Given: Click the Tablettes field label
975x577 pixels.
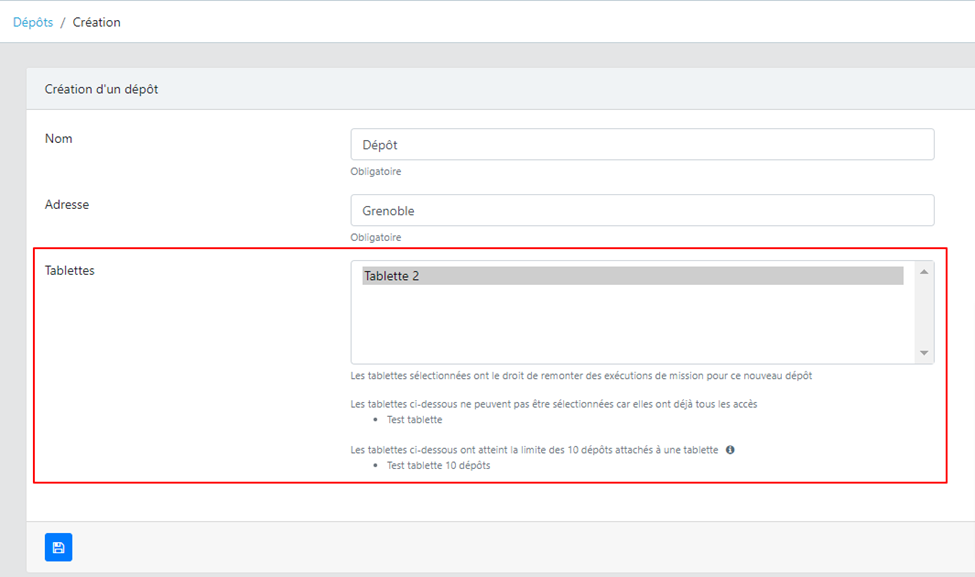Looking at the screenshot, I should (x=70, y=270).
